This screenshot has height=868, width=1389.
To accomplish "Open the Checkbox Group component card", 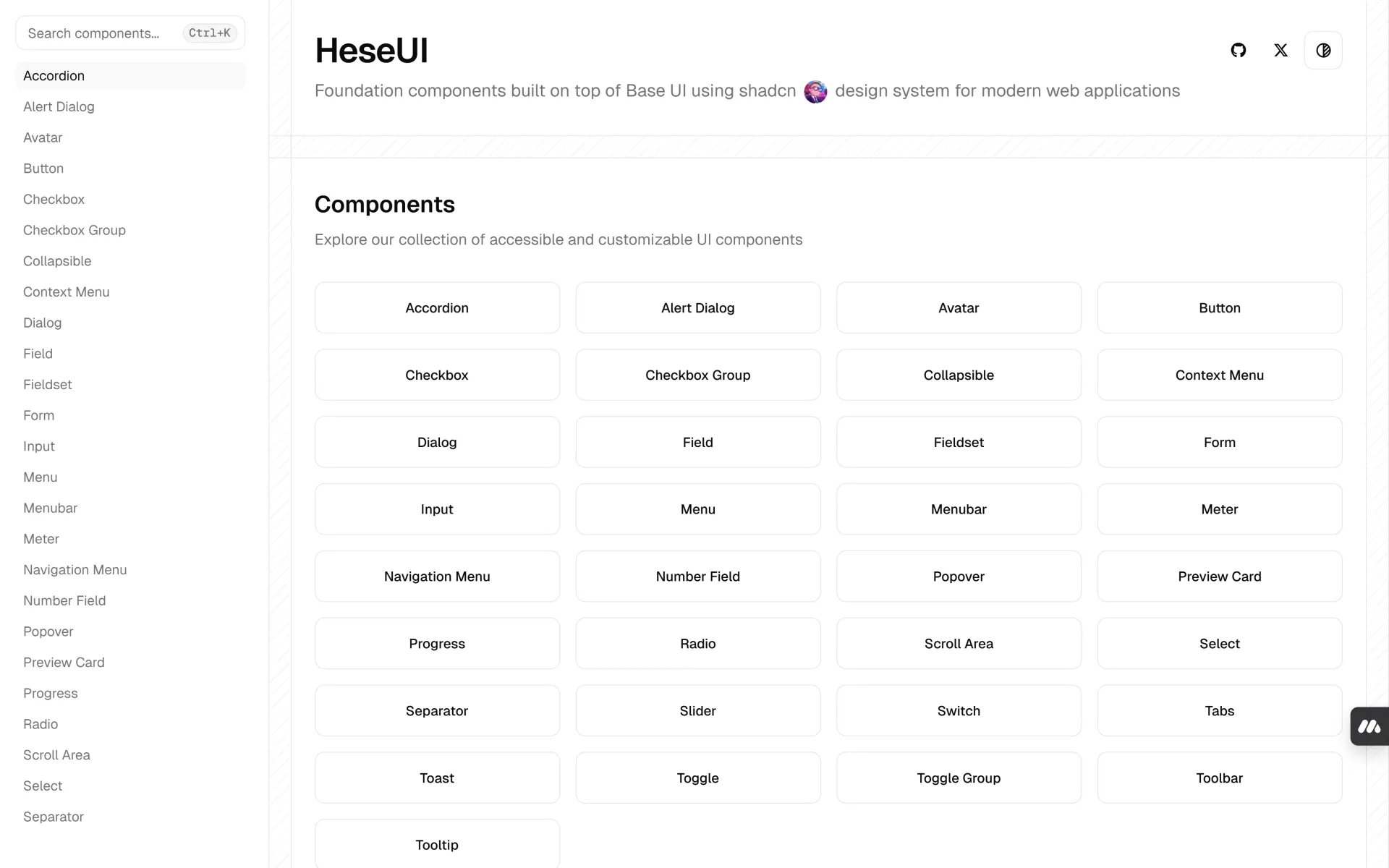I will click(x=697, y=375).
